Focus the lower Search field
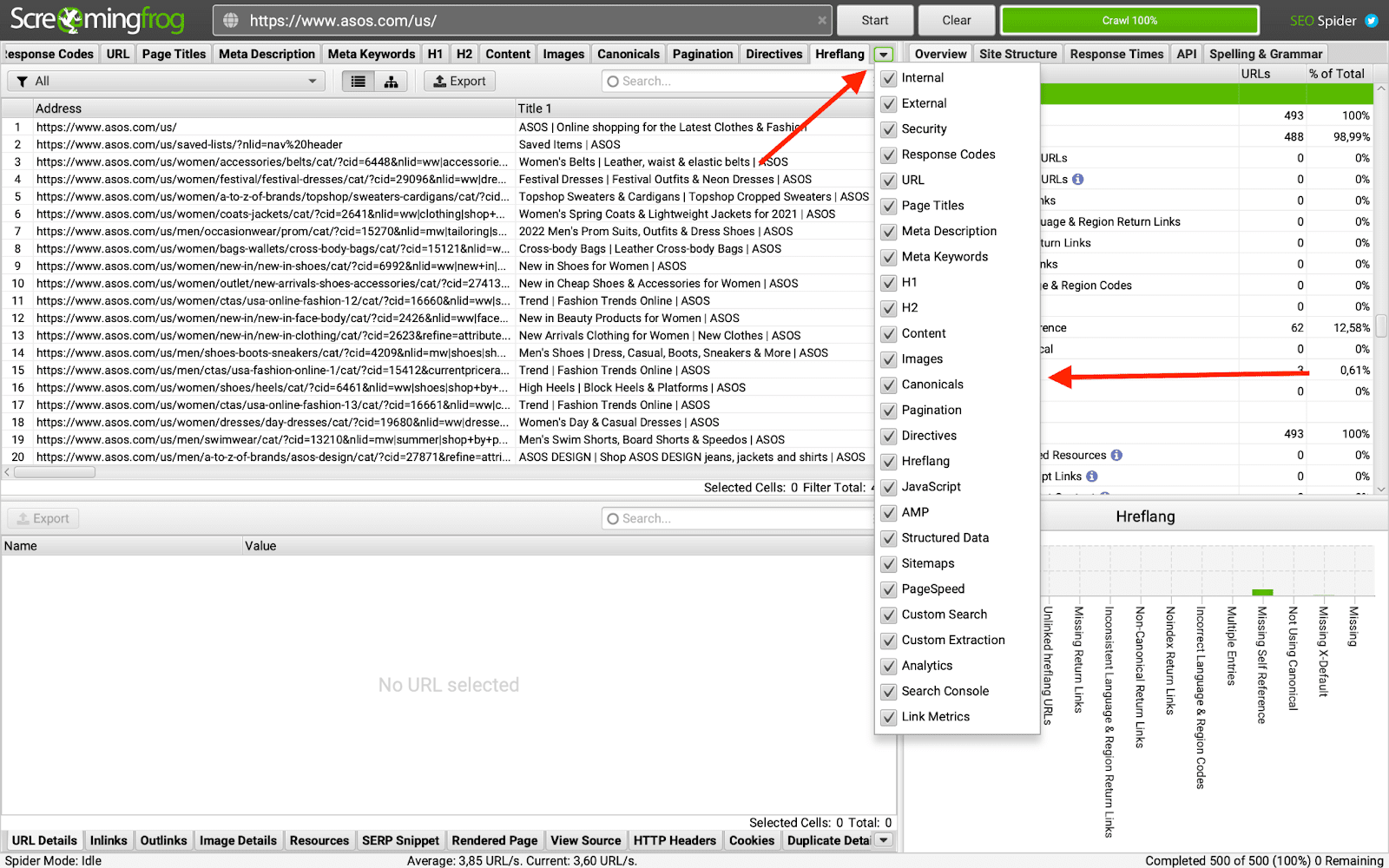The height and width of the screenshot is (868, 1389). coord(737,518)
